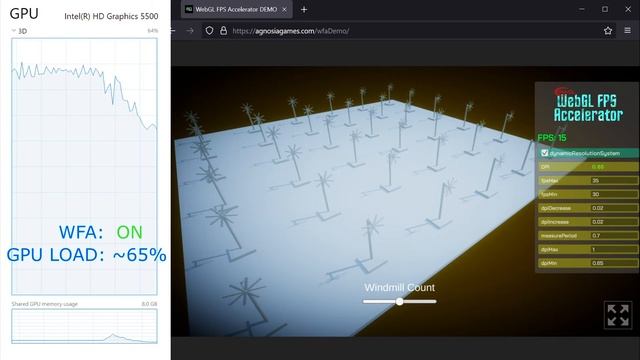Edit the dpiMin value field
Viewport: 640px width, 360px height.
pos(613,263)
